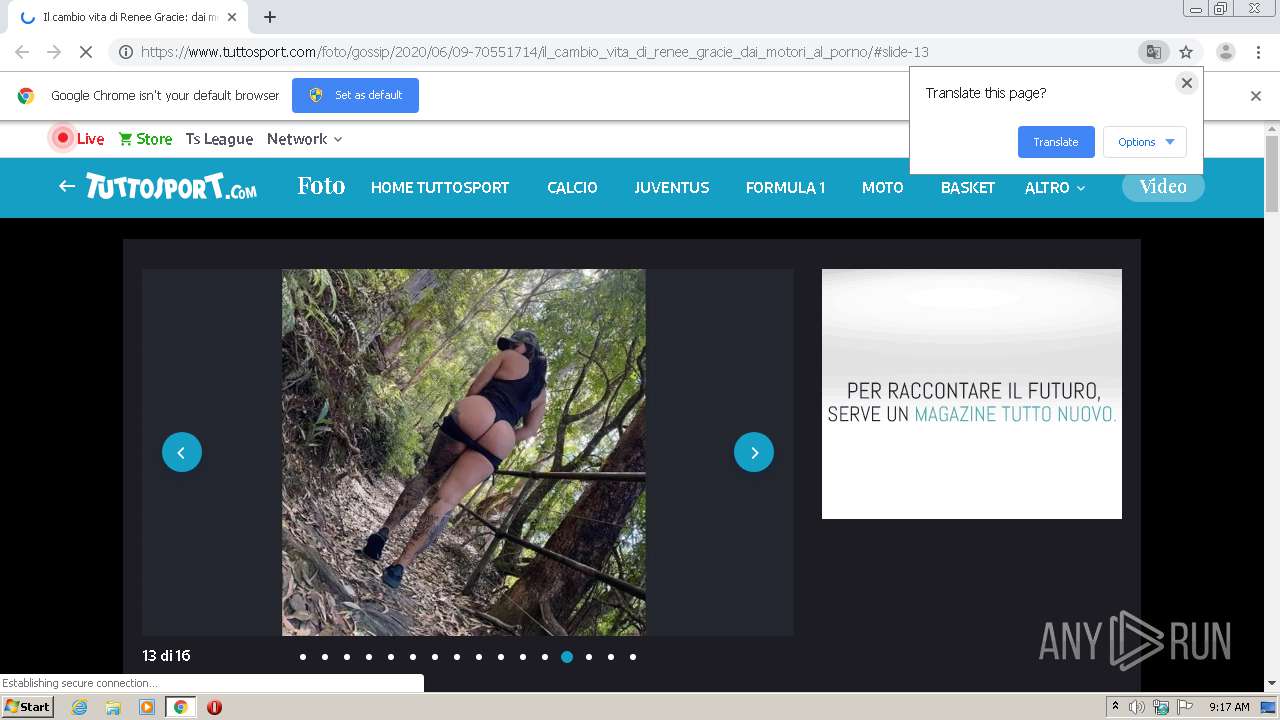This screenshot has height=720, width=1280.
Task: Bookmark this page with the star
Action: tap(1186, 52)
